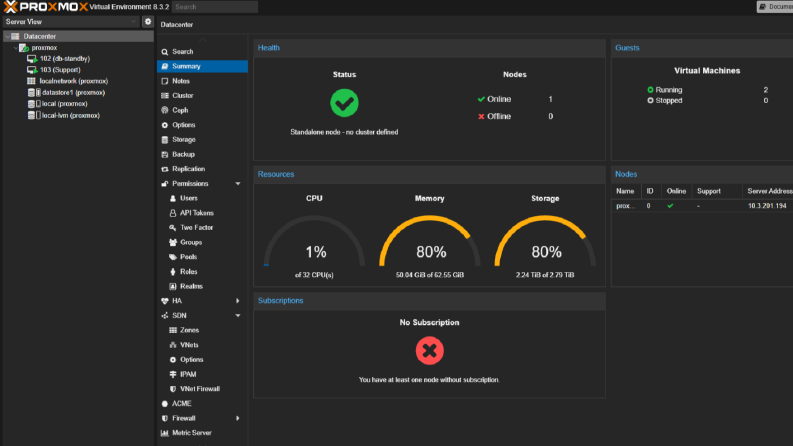Click the green health status checkmark
The height and width of the screenshot is (446, 793).
[x=344, y=103]
